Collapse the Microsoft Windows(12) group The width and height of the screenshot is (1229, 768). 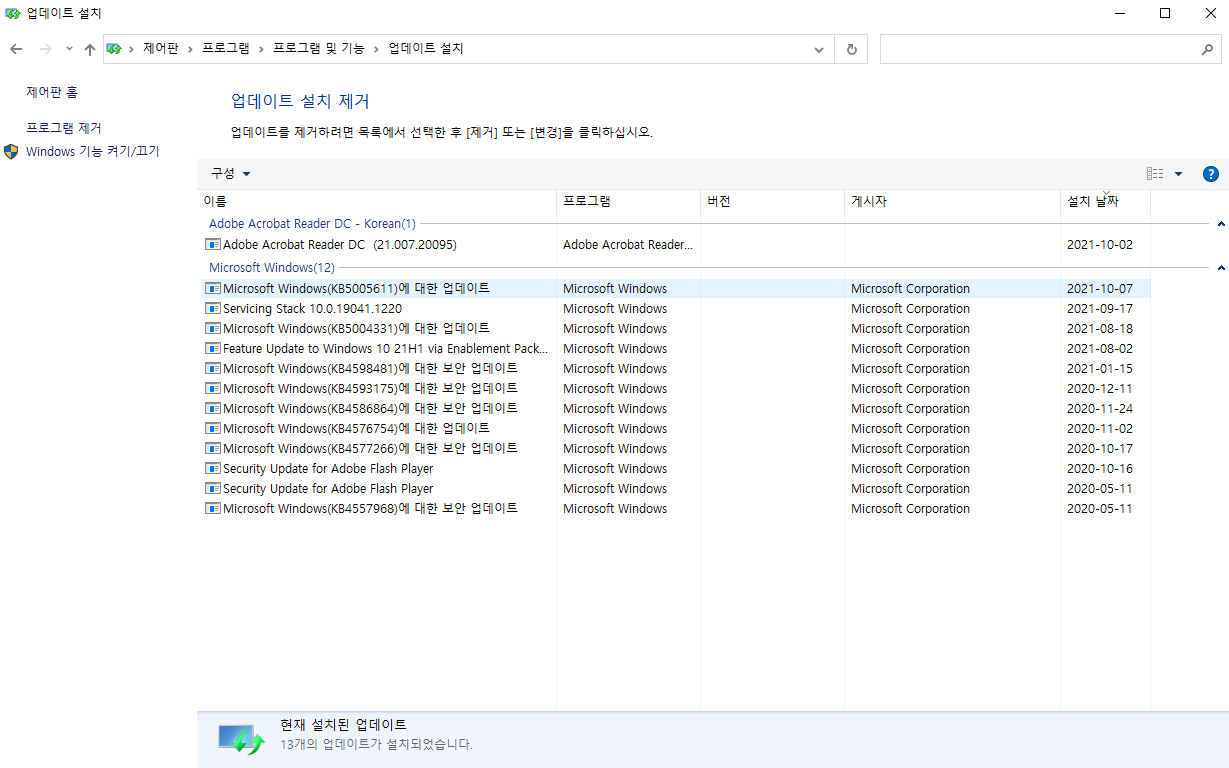[1221, 268]
